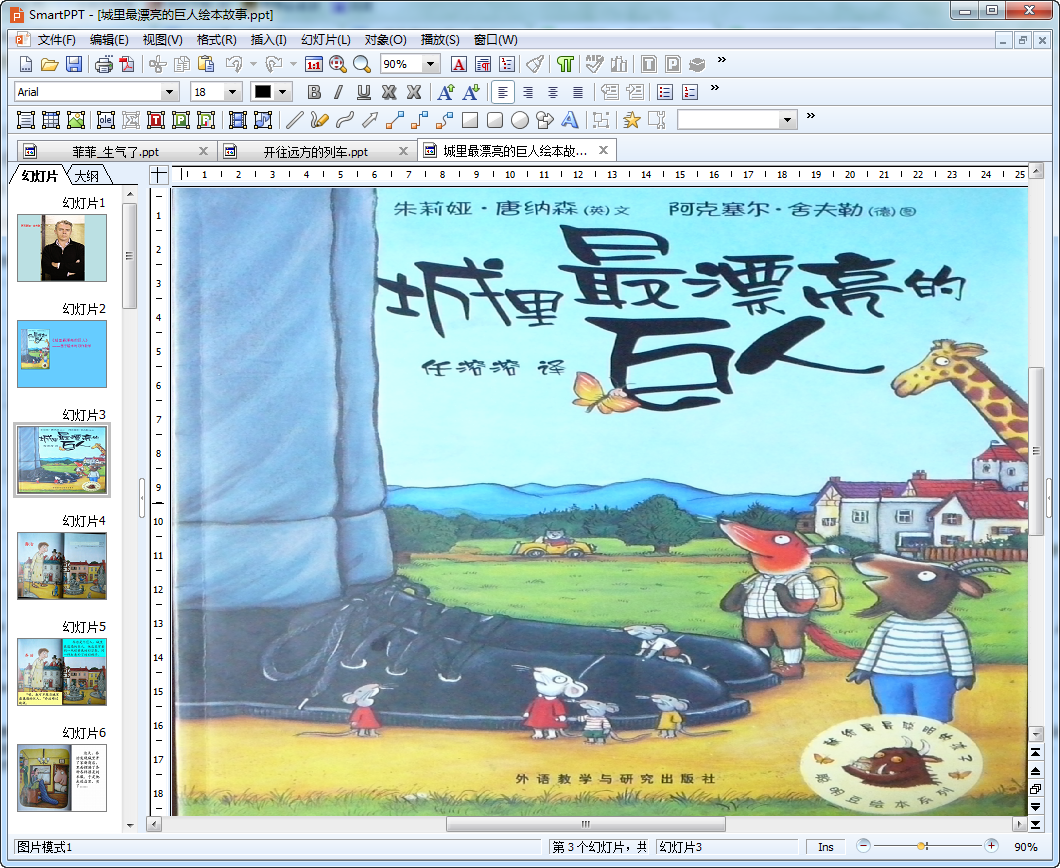The image size is (1060, 868).
Task: Toggle bold formatting
Action: [x=314, y=92]
